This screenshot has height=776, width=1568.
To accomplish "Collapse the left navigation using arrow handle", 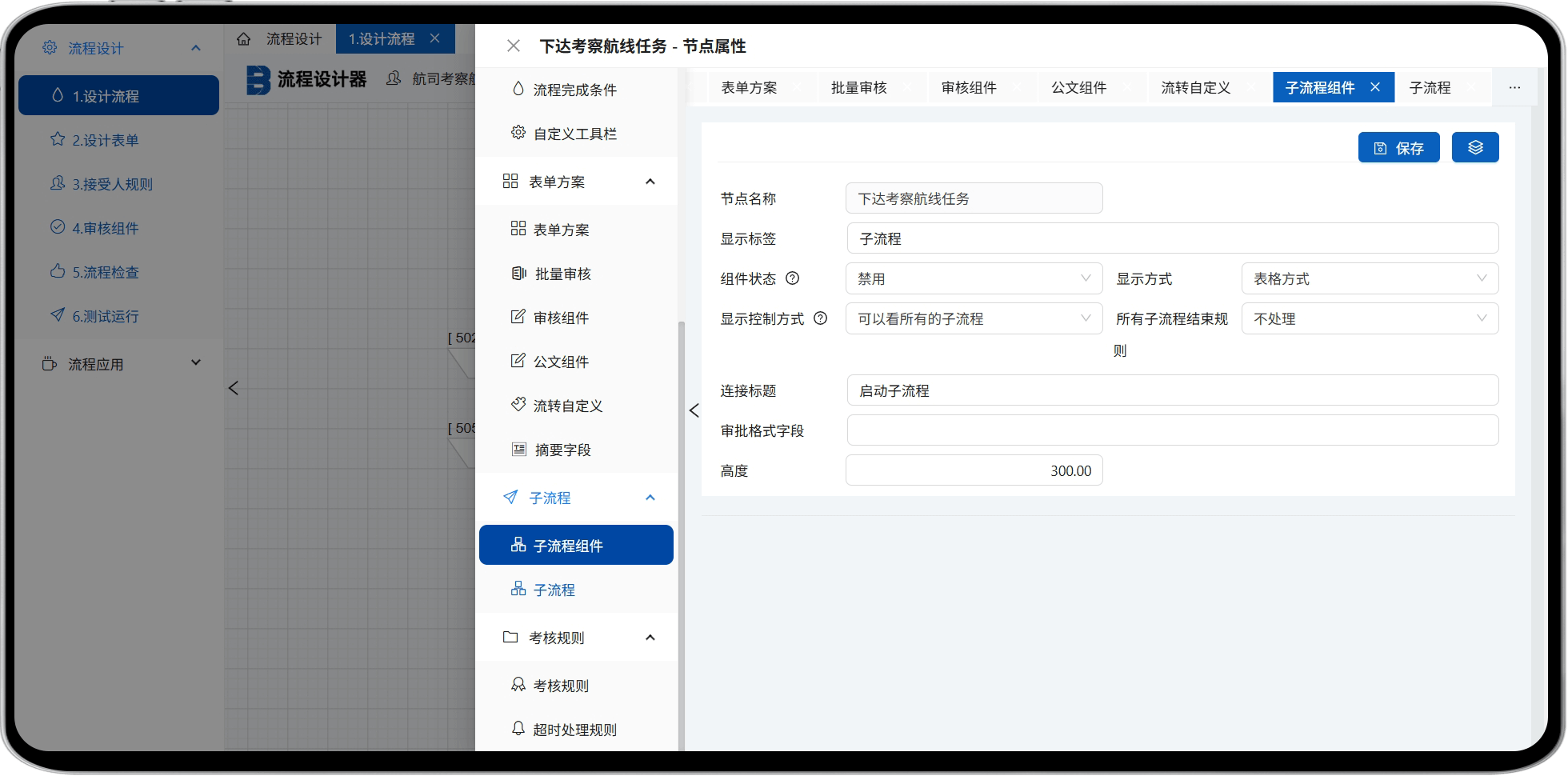I will tap(694, 410).
